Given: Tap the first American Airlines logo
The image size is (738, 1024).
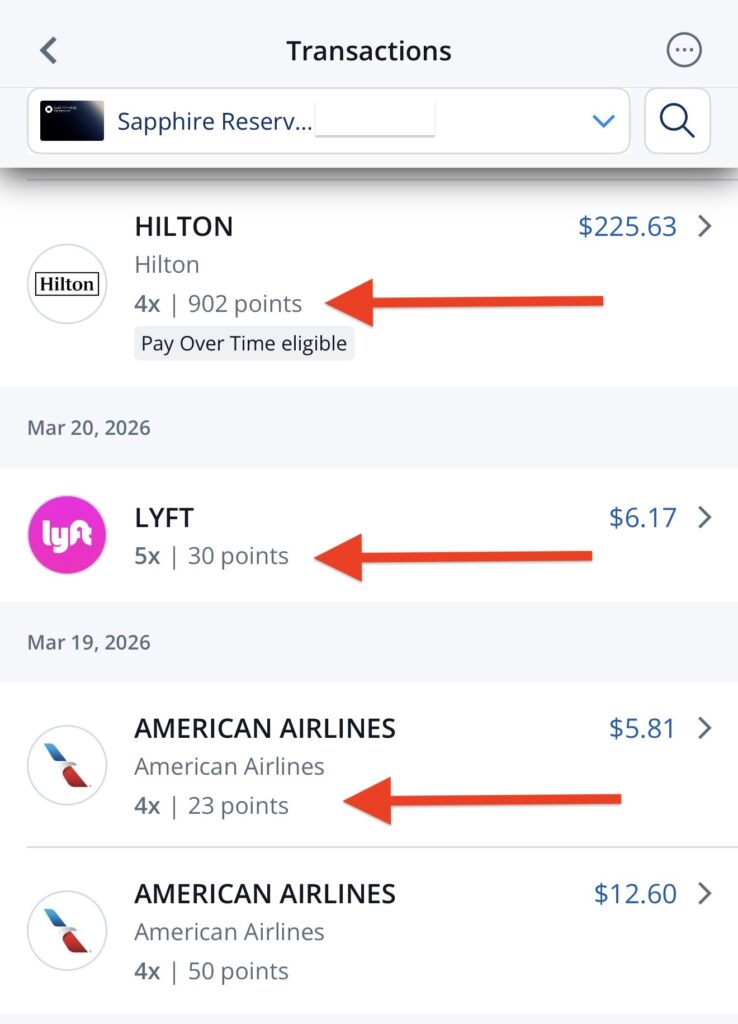Looking at the screenshot, I should 67,765.
